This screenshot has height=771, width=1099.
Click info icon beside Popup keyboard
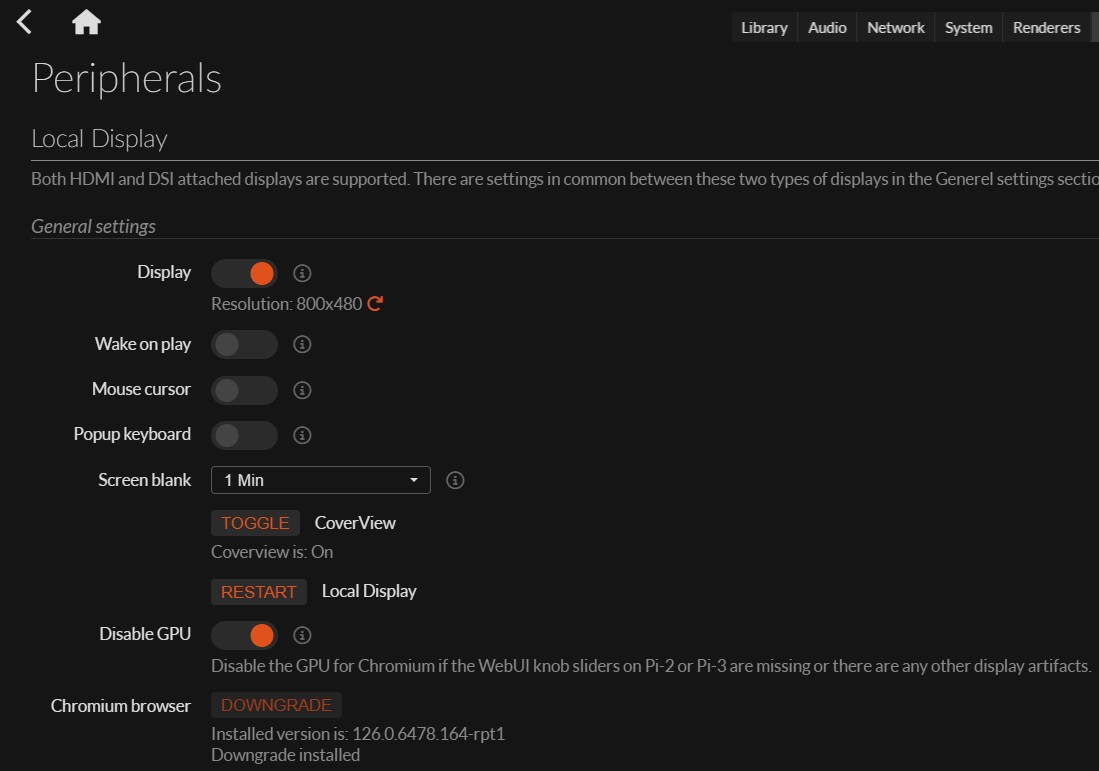pyautogui.click(x=302, y=435)
